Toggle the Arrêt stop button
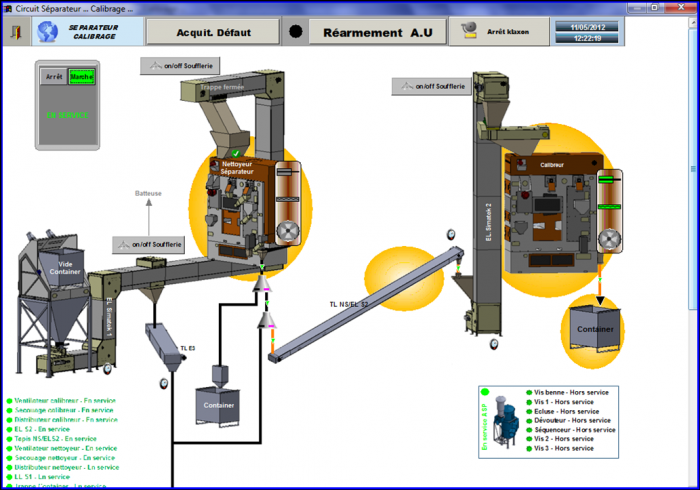 click(54, 77)
